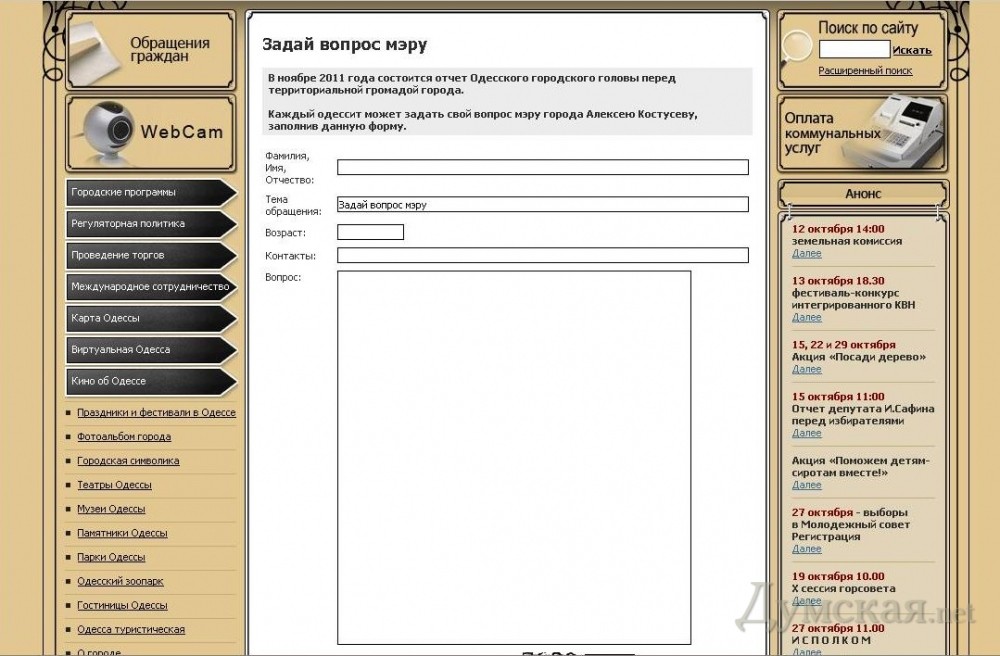Viewport: 1000px width, 656px height.
Task: Open the Проведение торгов section
Action: click(150, 255)
